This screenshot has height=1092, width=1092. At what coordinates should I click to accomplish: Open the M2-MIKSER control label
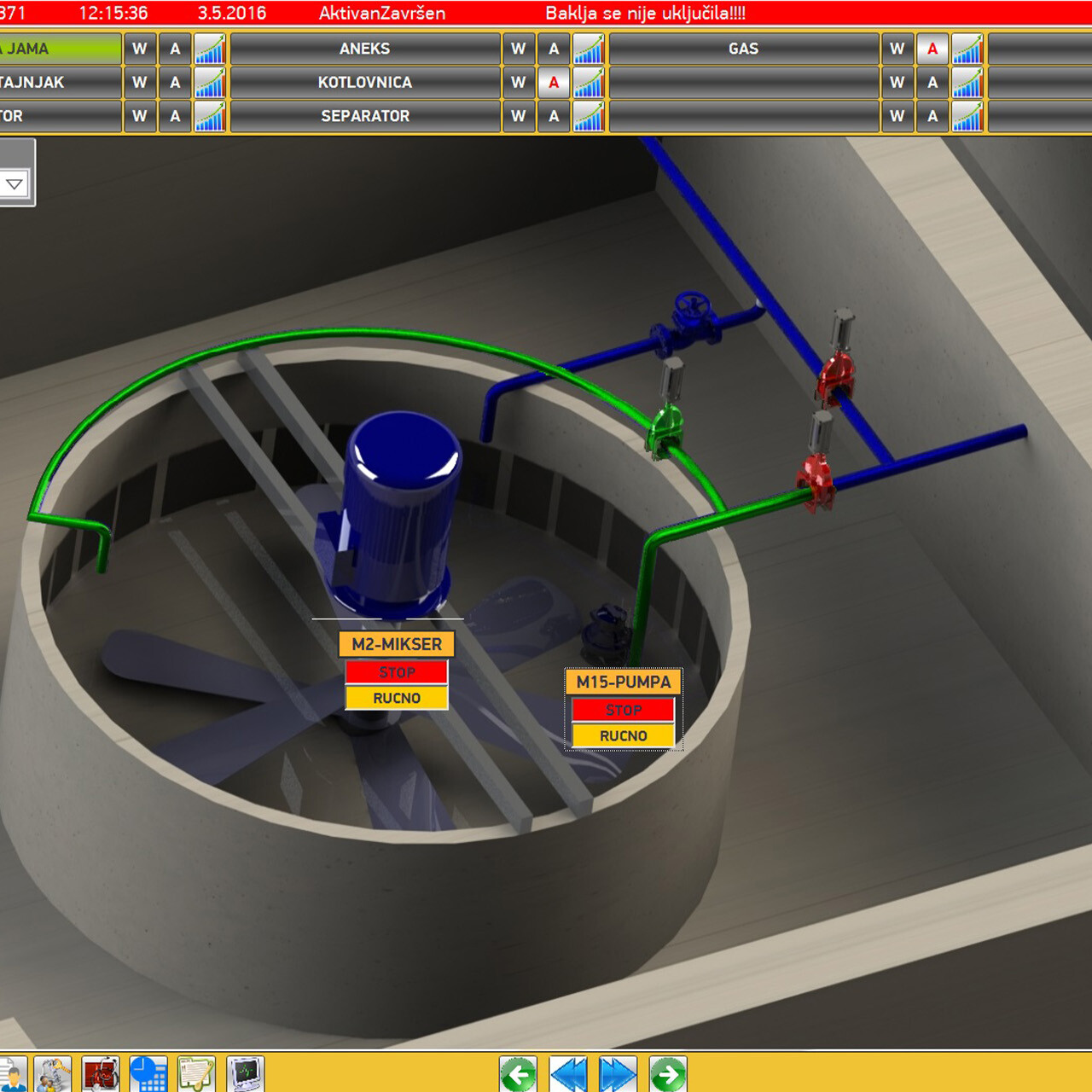(397, 644)
